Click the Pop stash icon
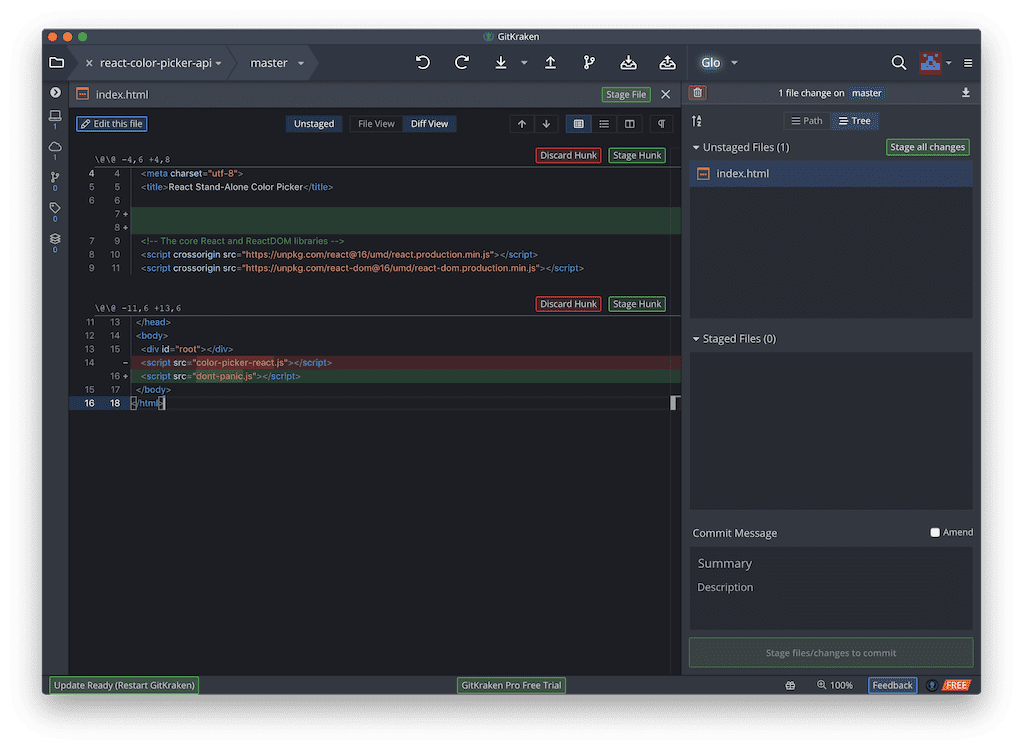 pyautogui.click(x=667, y=63)
